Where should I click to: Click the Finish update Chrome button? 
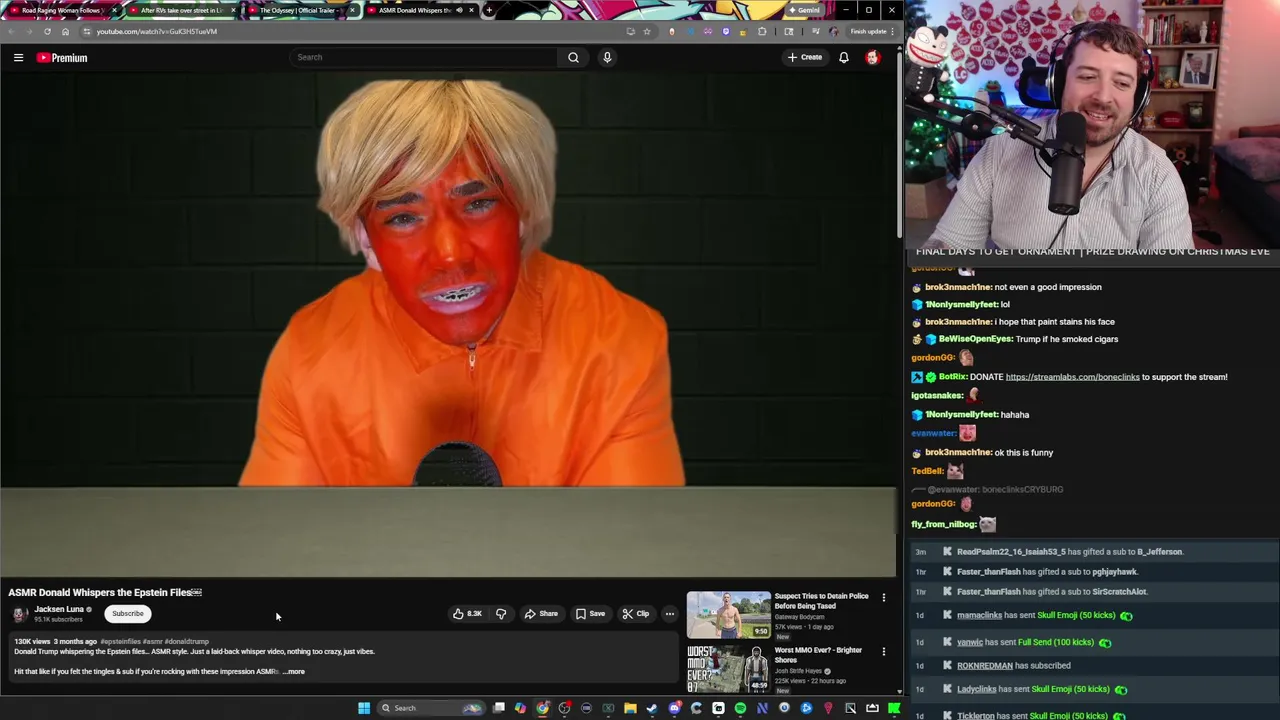click(x=870, y=31)
